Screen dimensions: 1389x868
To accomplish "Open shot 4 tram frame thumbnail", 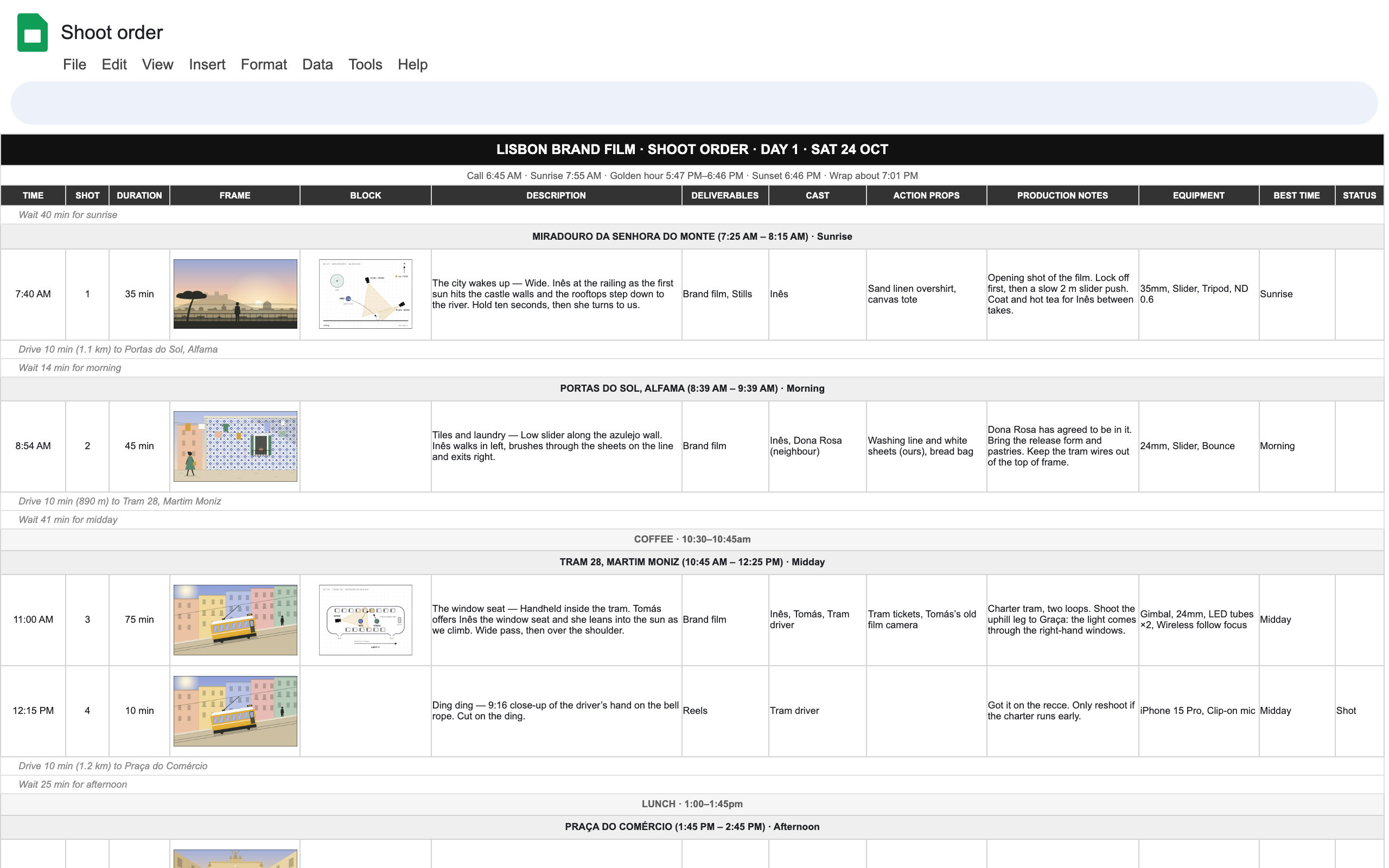I will (x=235, y=711).
